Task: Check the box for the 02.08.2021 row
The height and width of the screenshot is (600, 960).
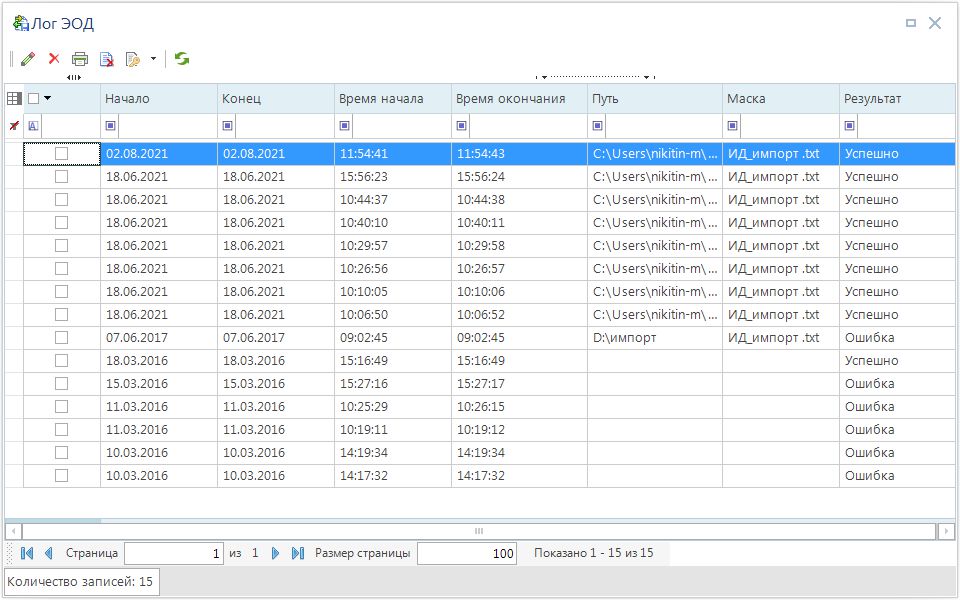Action: click(62, 154)
